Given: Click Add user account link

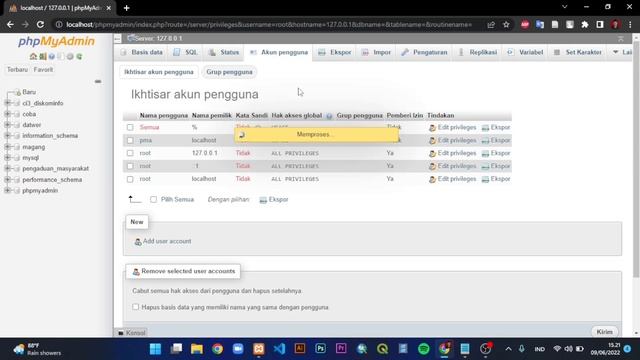Looking at the screenshot, I should coord(167,241).
